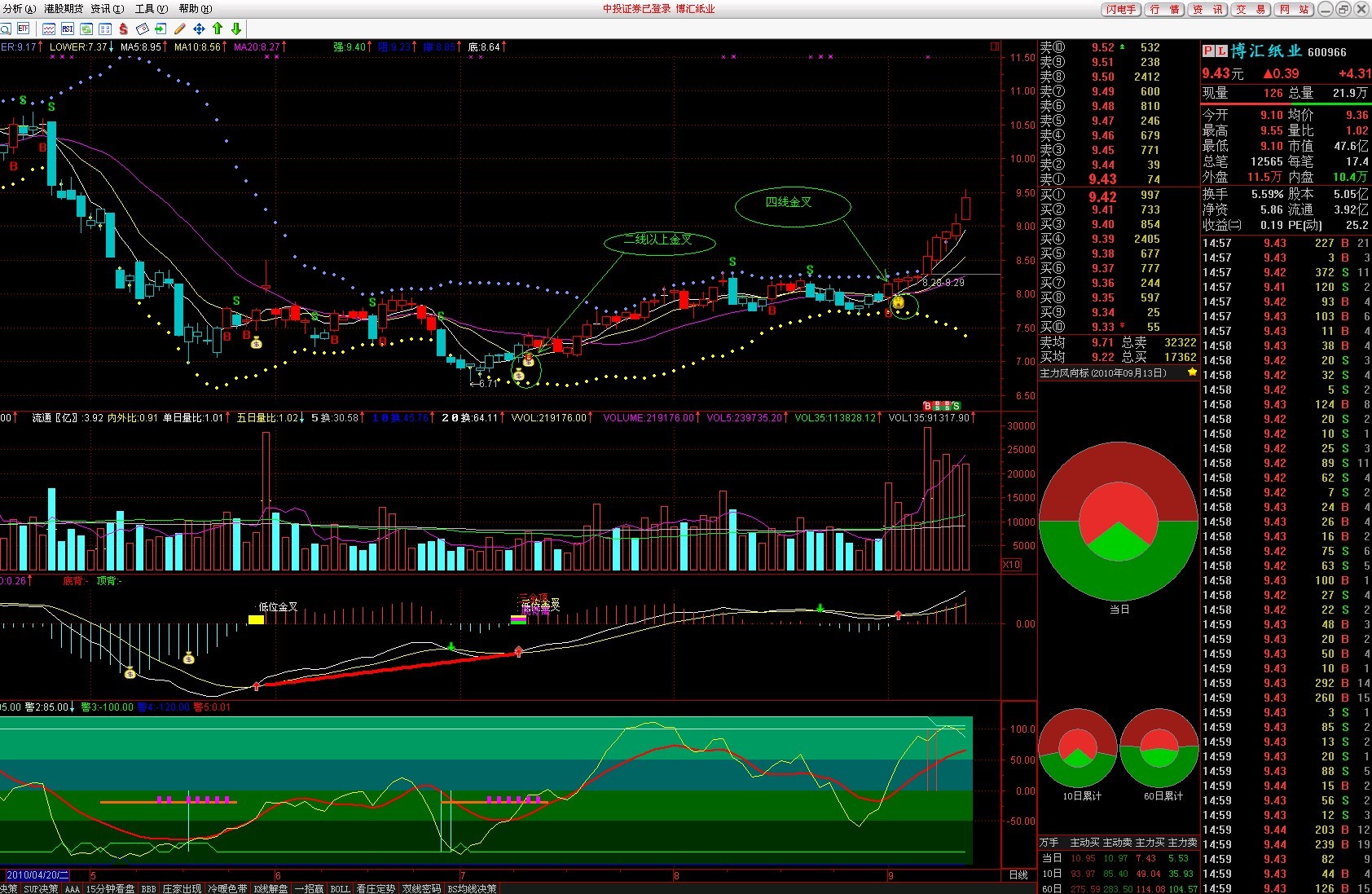The width and height of the screenshot is (1372, 894).
Task: Open the 工具(V) menu
Action: tap(151, 9)
